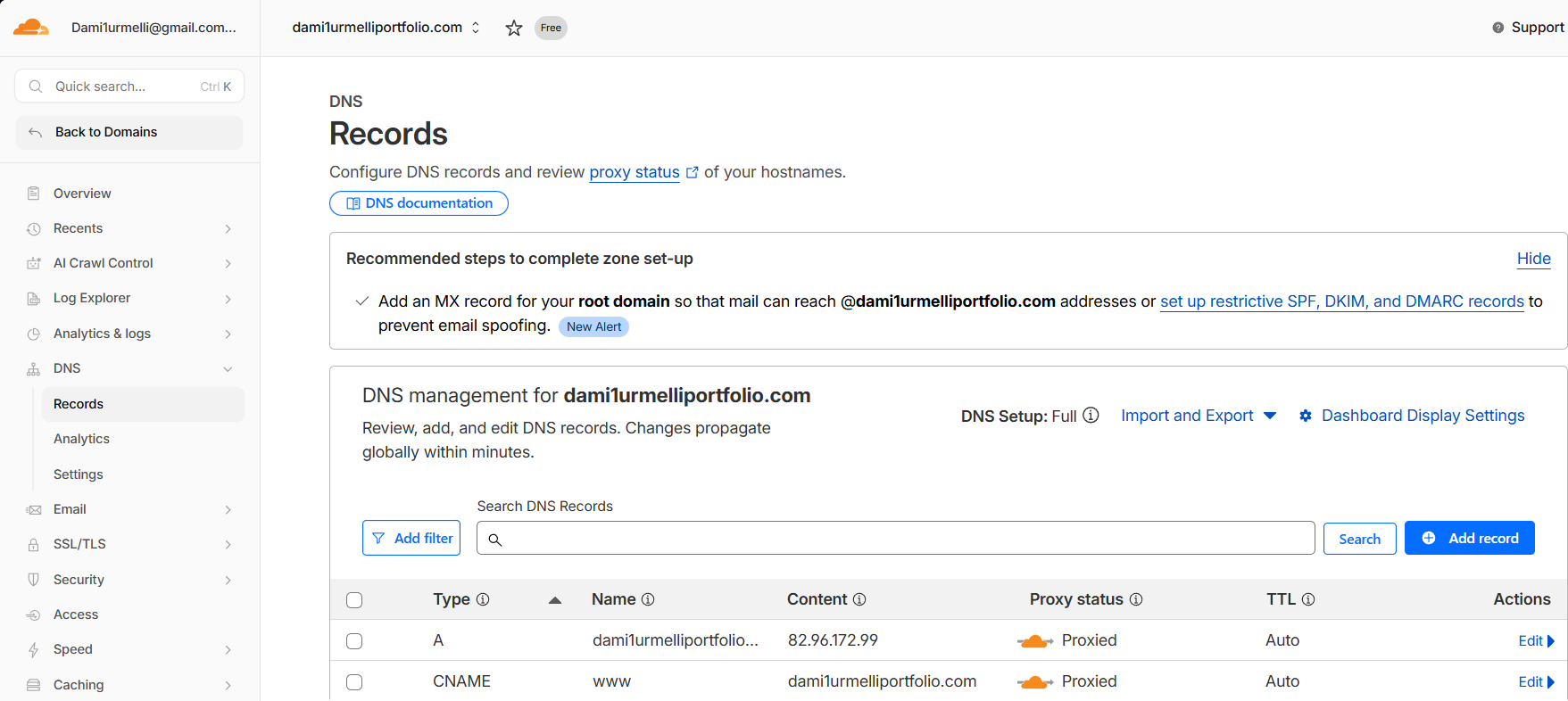1568x701 pixels.
Task: Click the Caching sidebar icon
Action: (x=34, y=685)
